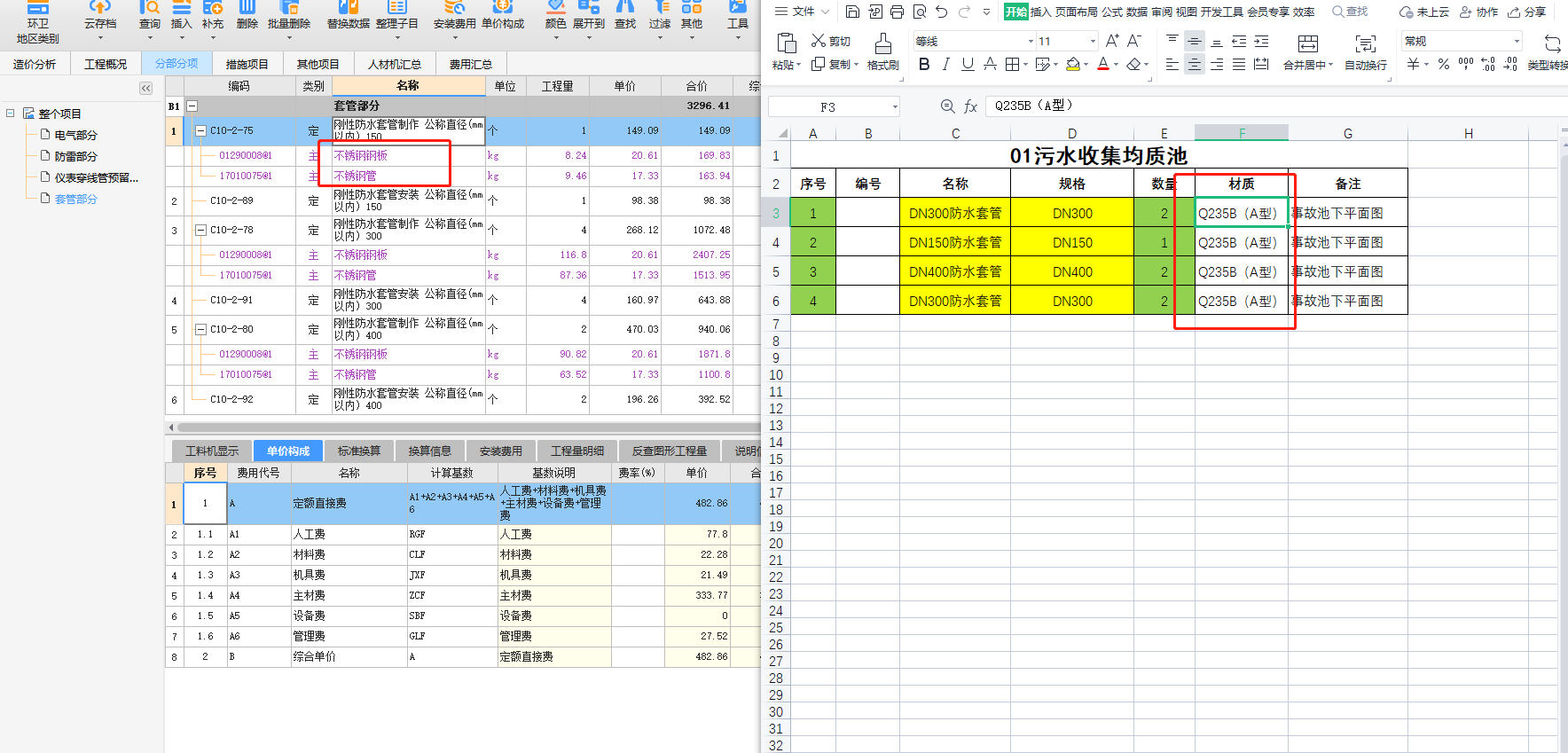Toggle strikethrough style icon in WPS

tap(990, 64)
